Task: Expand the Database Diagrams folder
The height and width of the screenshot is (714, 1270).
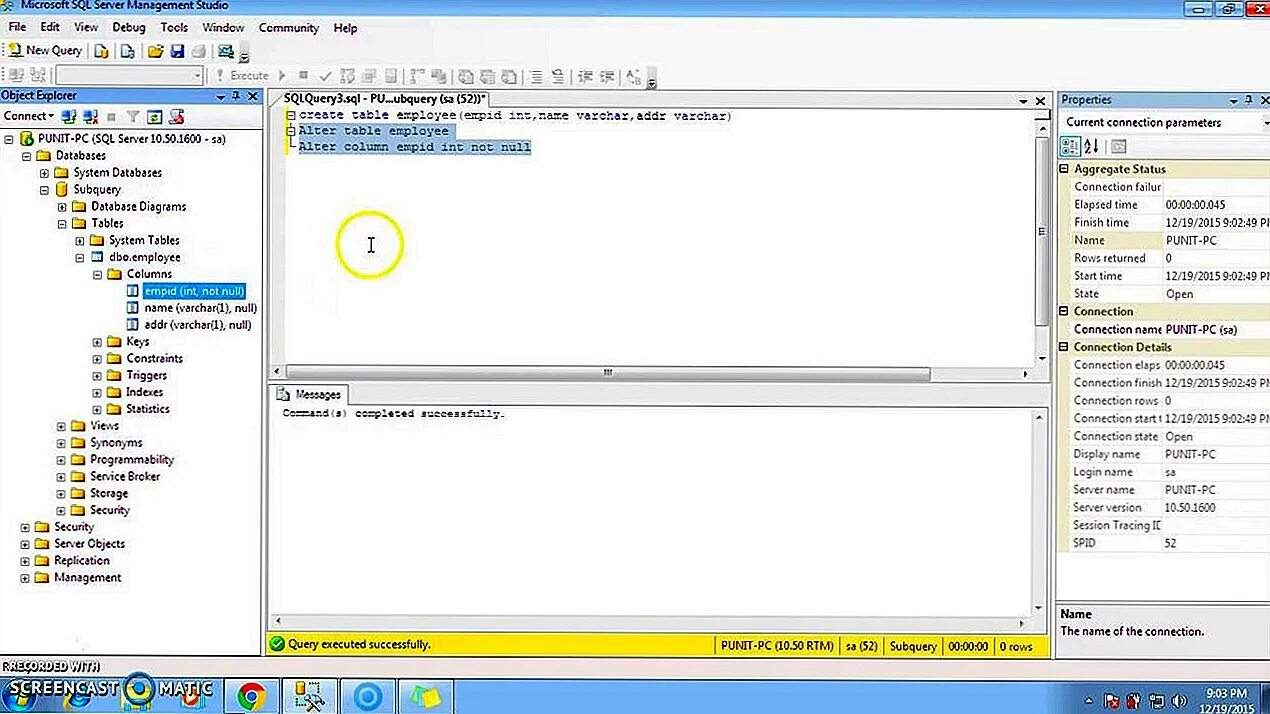Action: (62, 207)
